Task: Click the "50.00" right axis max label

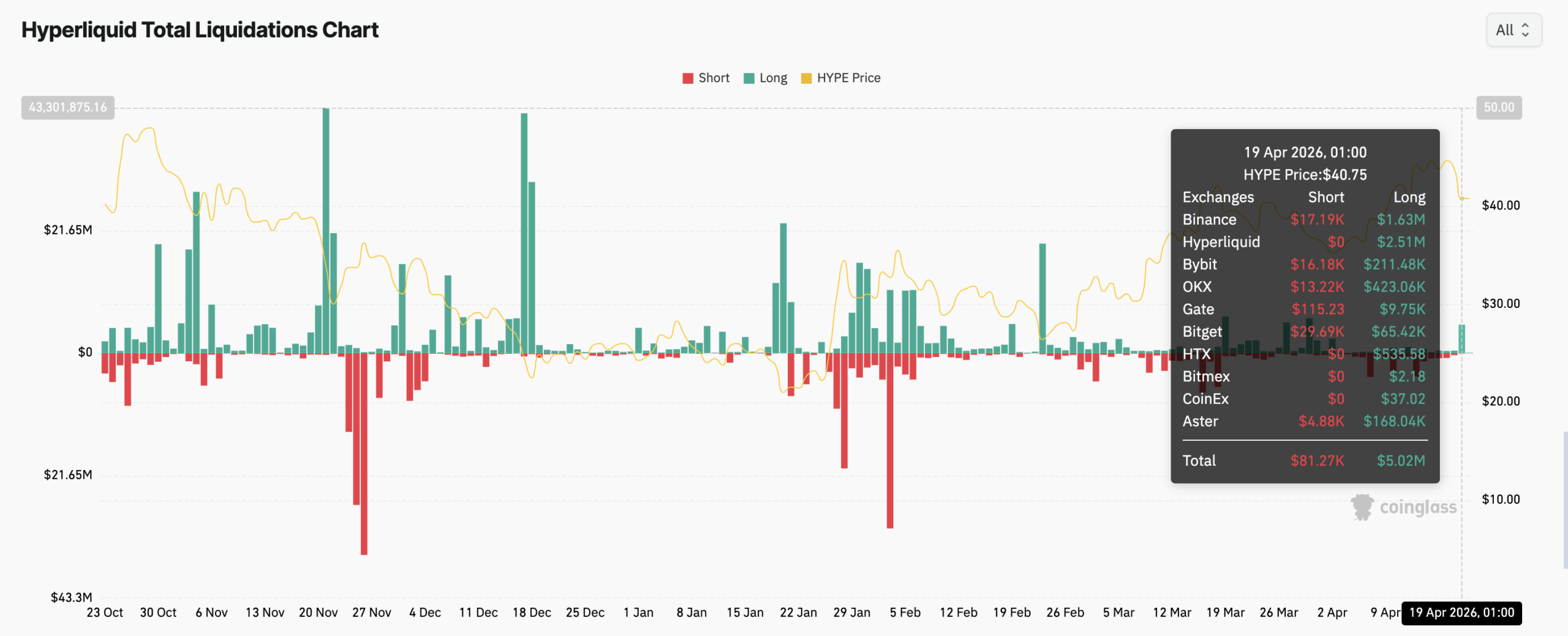Action: (x=1499, y=108)
